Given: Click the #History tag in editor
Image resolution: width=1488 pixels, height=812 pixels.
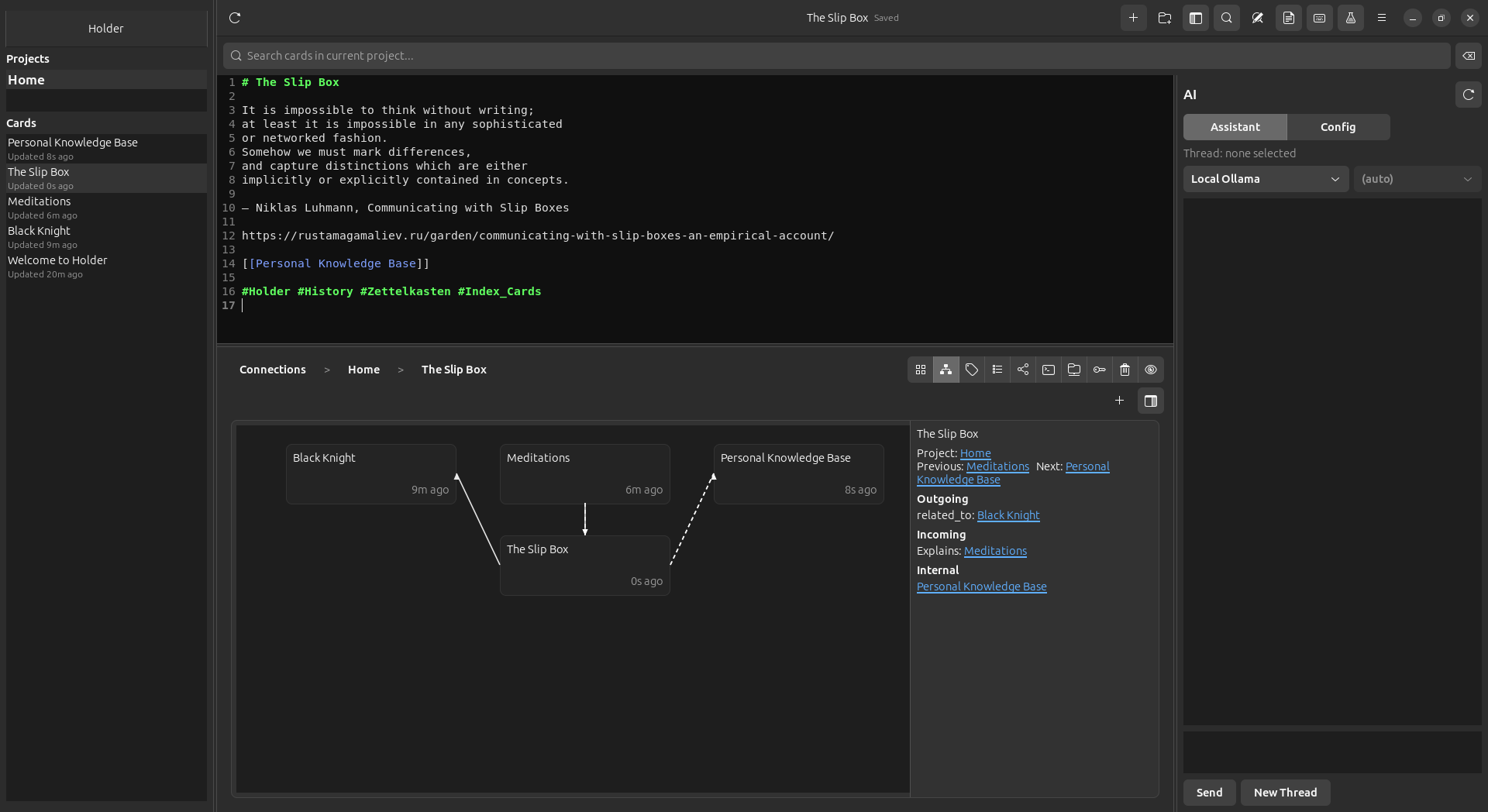Looking at the screenshot, I should [x=325, y=291].
